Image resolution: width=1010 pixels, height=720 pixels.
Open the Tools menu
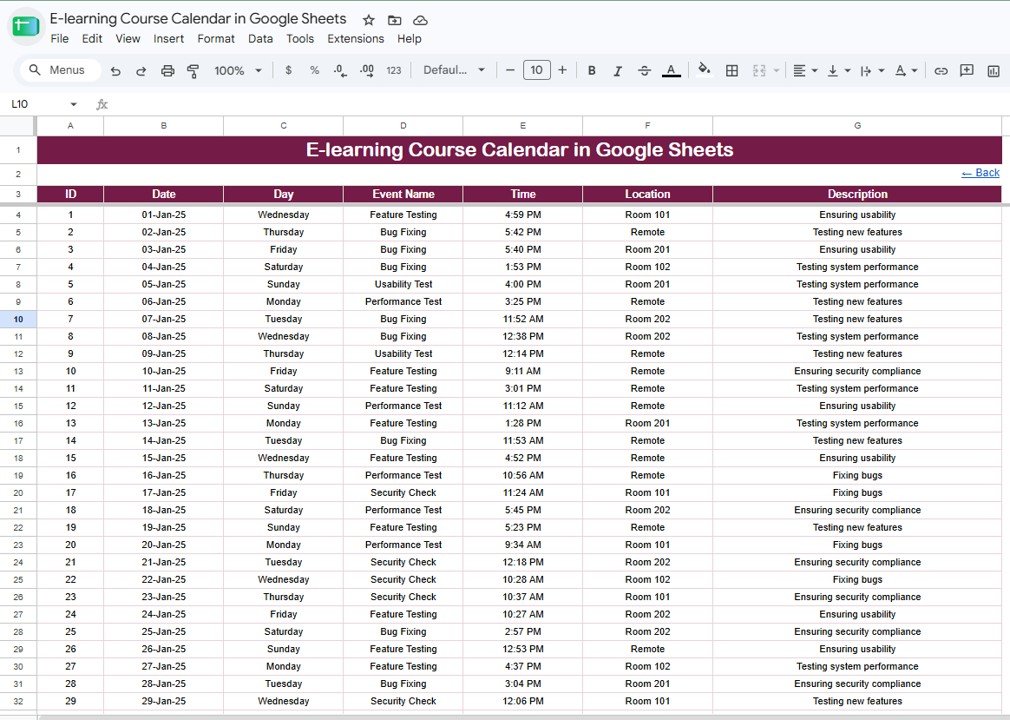300,39
